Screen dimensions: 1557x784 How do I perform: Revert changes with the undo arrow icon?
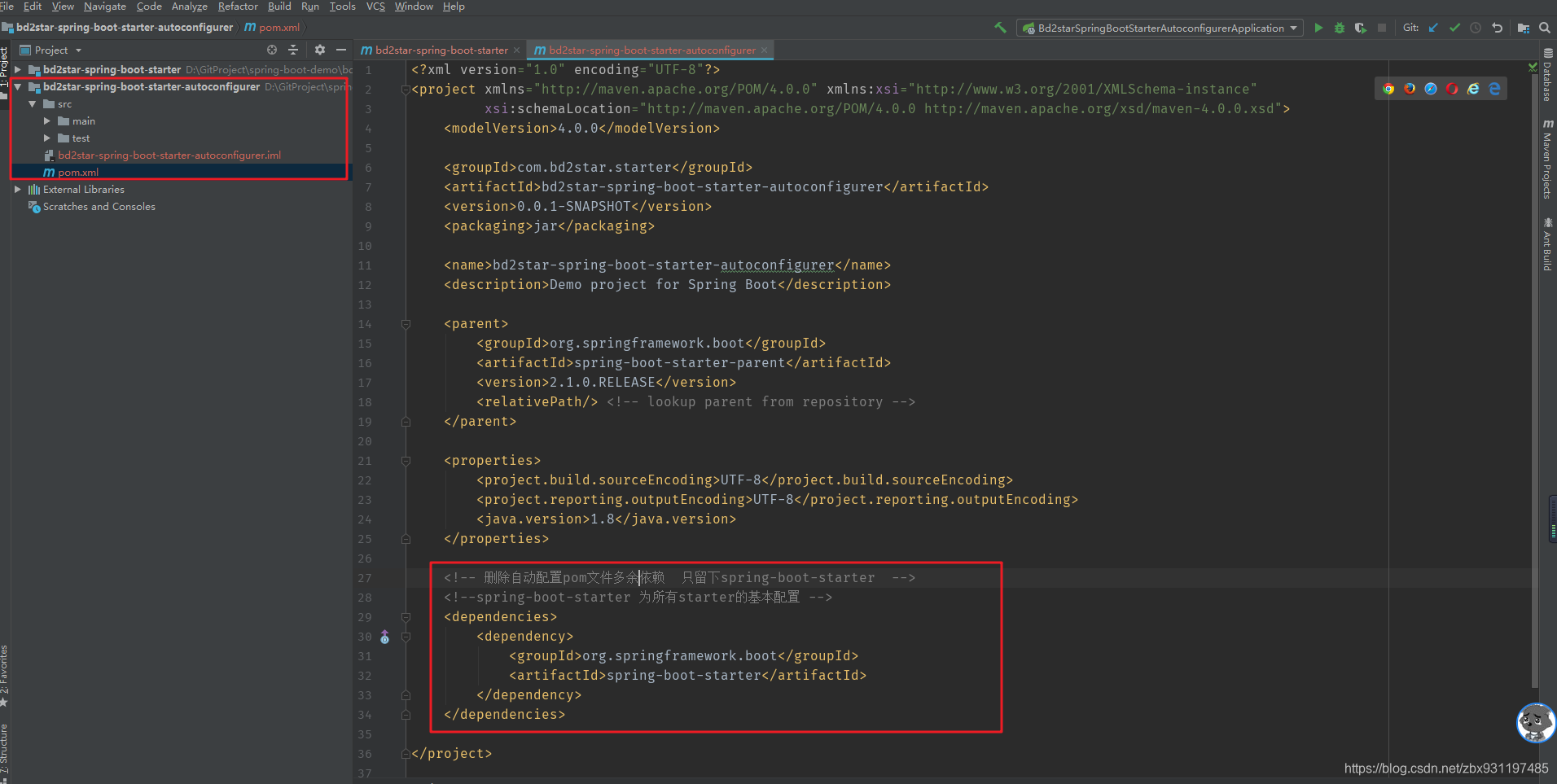click(1497, 28)
